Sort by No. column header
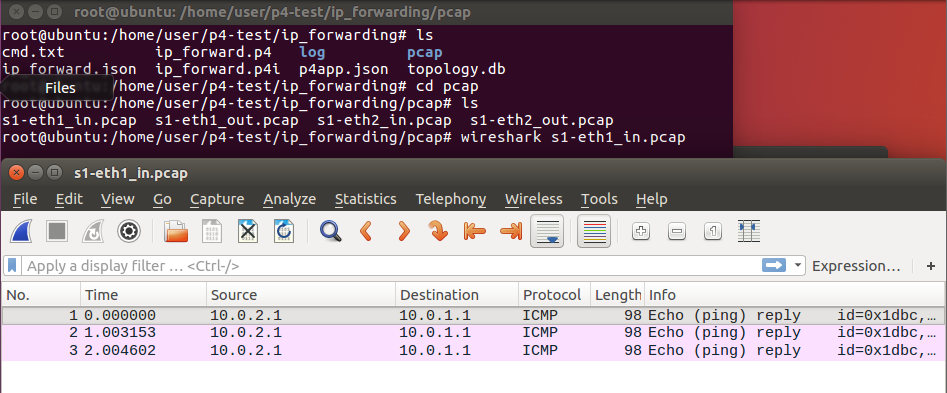The height and width of the screenshot is (393, 947). coord(41,295)
